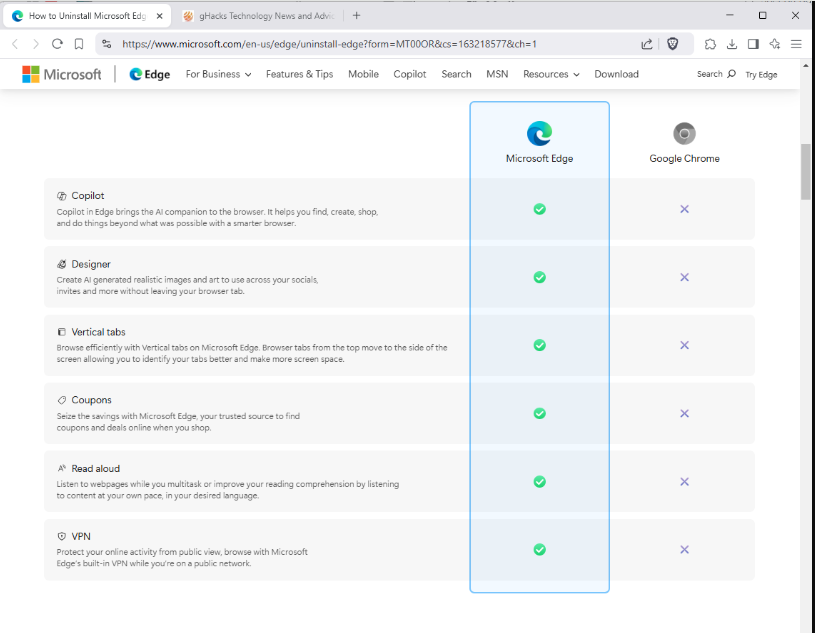This screenshot has height=633, width=815.
Task: Click the Designer heading text
Action: point(91,264)
